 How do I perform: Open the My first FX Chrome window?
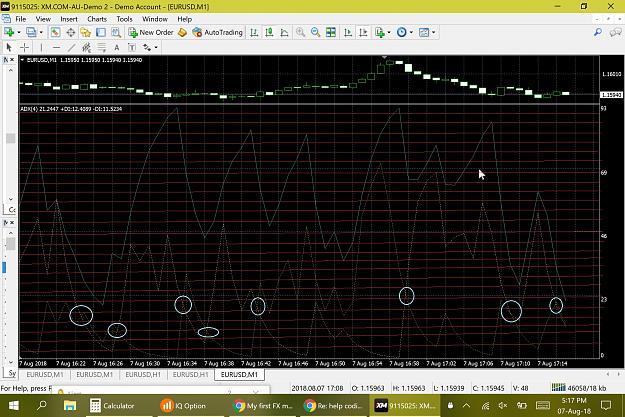click(263, 406)
